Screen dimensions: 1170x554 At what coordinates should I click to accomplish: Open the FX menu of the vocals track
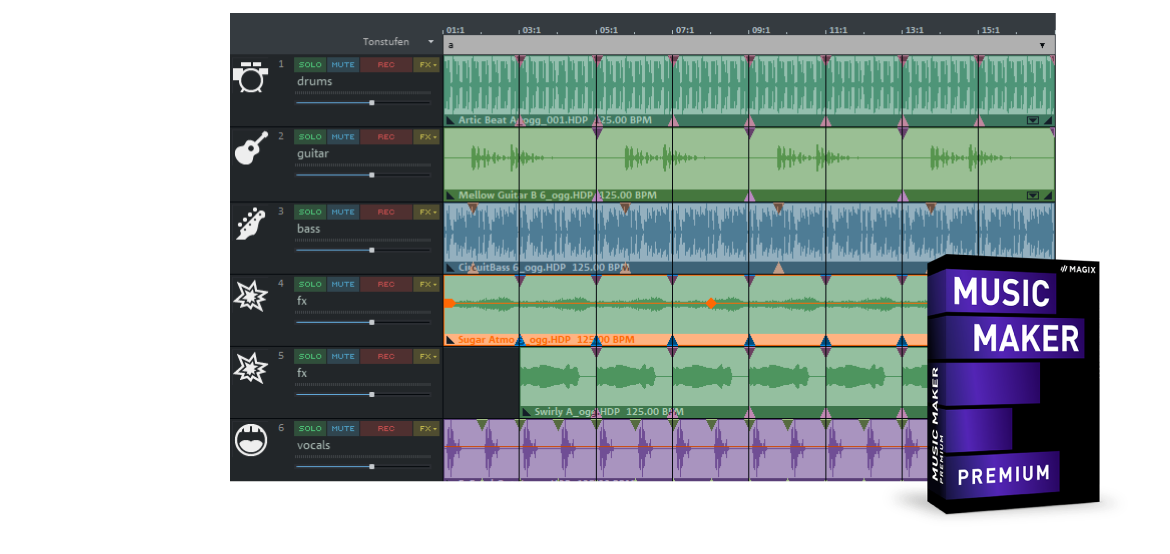point(427,429)
